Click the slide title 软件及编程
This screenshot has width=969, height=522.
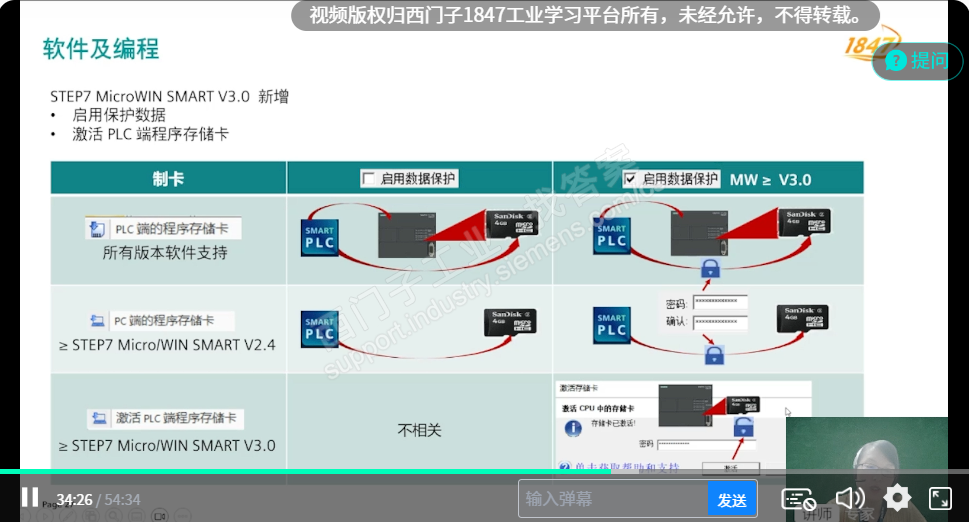coord(101,49)
